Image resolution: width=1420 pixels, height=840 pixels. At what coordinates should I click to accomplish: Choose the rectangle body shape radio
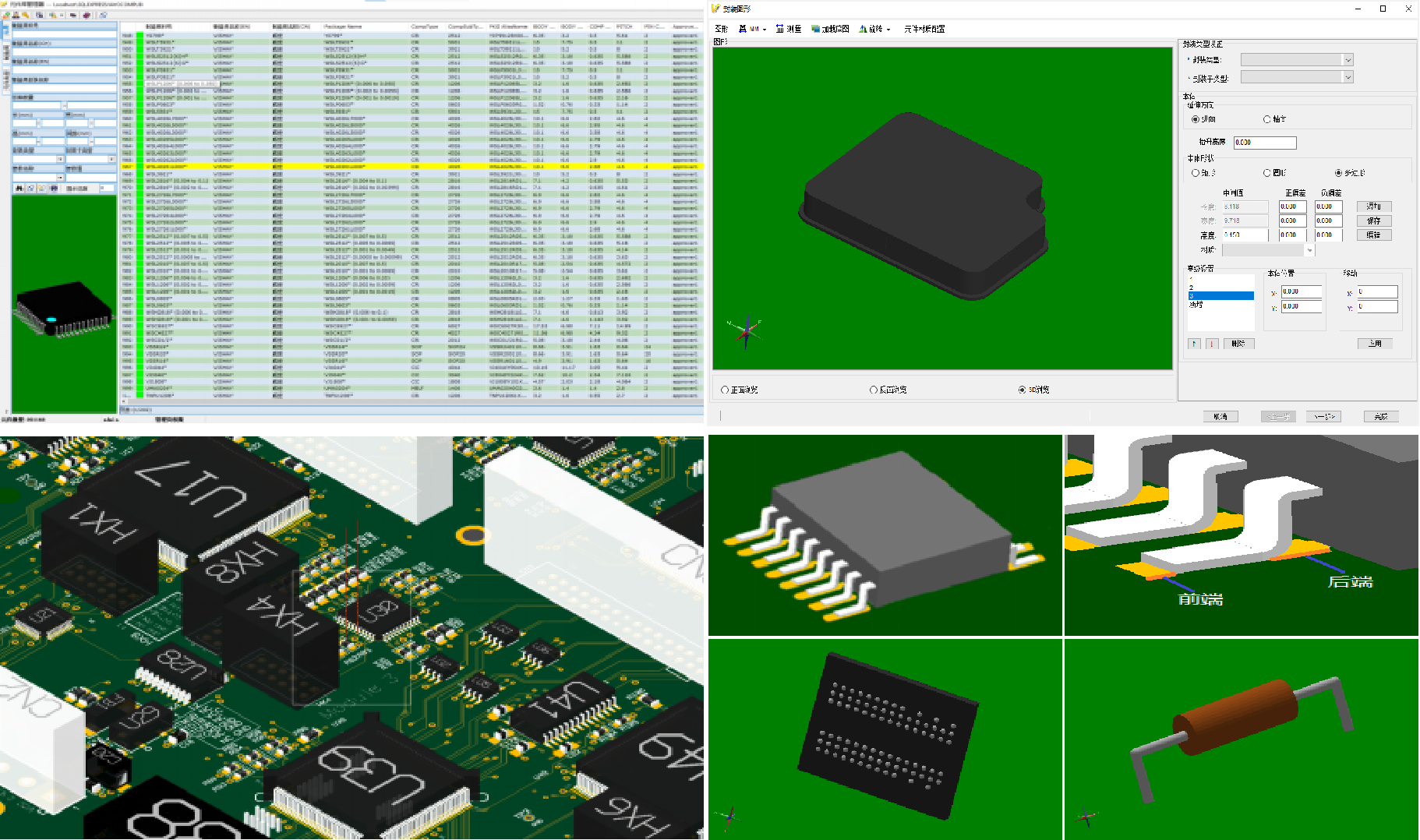[1196, 173]
